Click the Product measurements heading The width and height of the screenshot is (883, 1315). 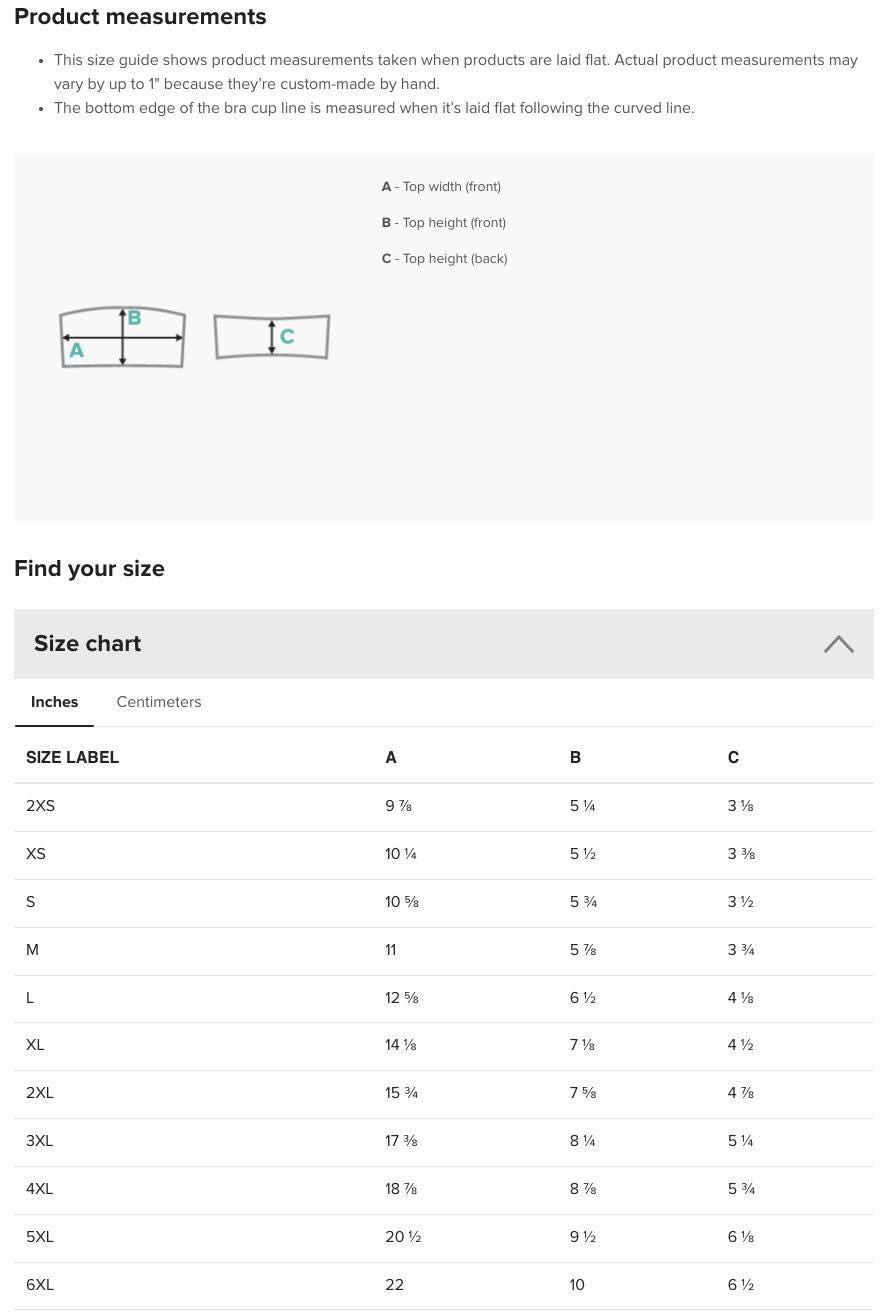click(140, 17)
